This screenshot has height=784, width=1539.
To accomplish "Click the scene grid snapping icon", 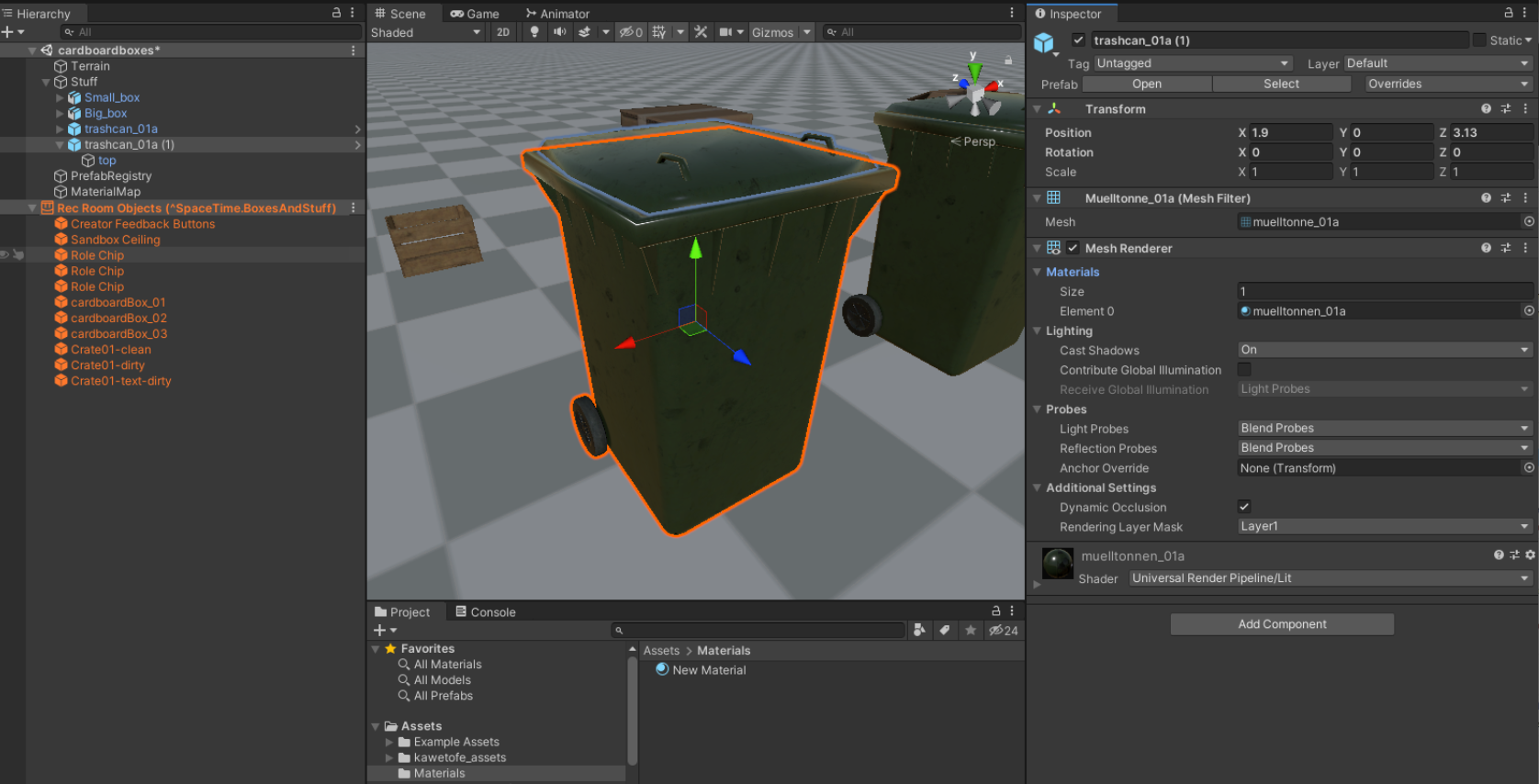I will pyautogui.click(x=659, y=32).
